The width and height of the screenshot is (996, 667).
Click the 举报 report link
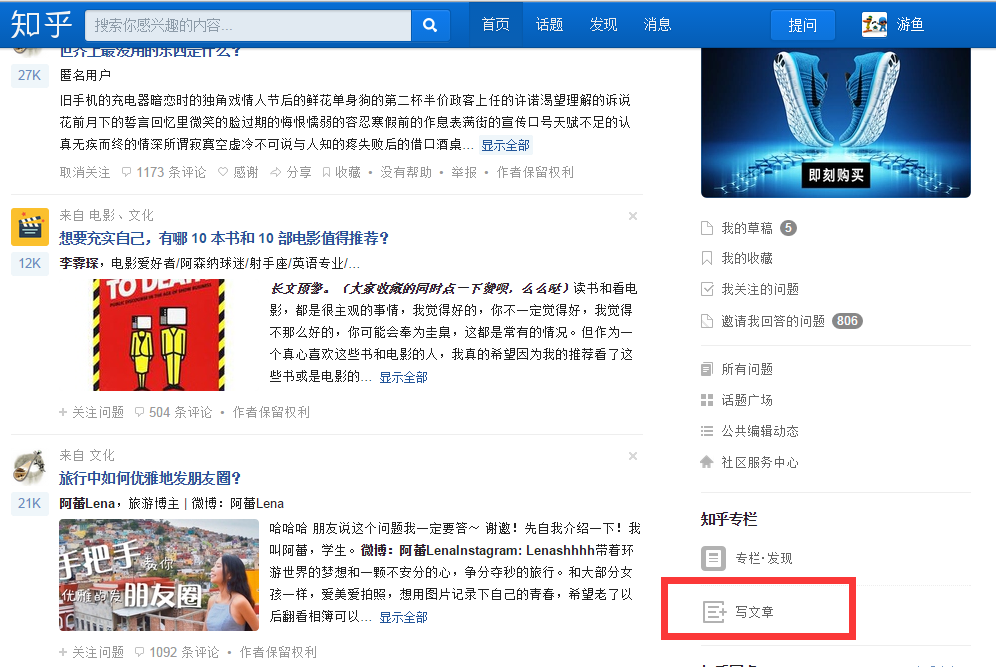point(464,172)
